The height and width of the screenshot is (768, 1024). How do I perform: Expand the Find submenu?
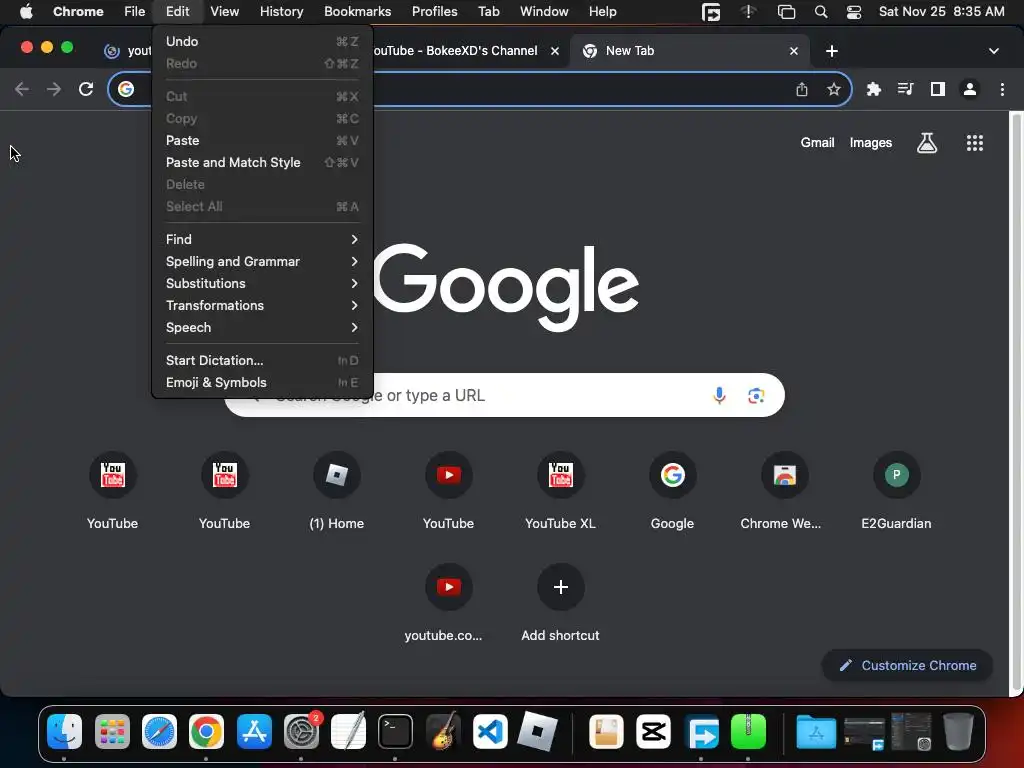(263, 239)
